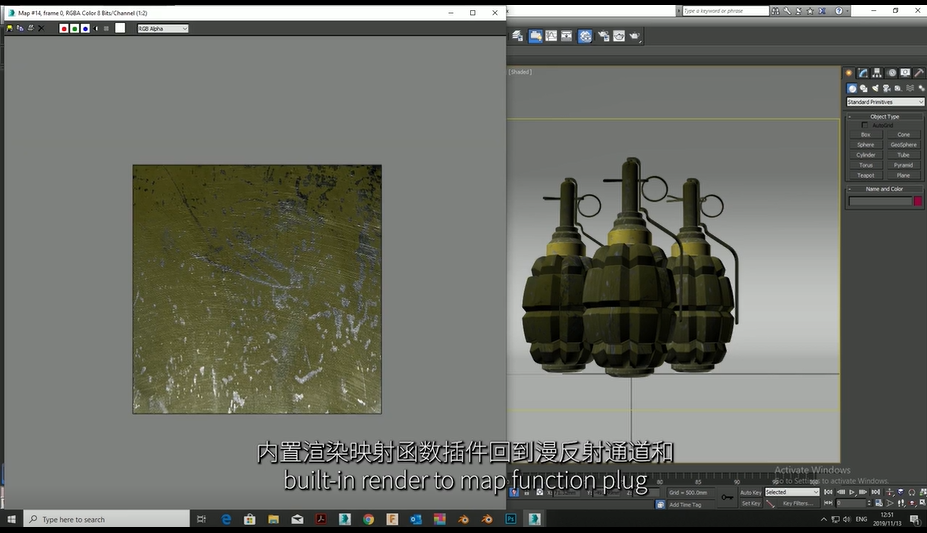Screen dimensions: 927x533
Task: Click the Box primitive button
Action: tap(866, 135)
